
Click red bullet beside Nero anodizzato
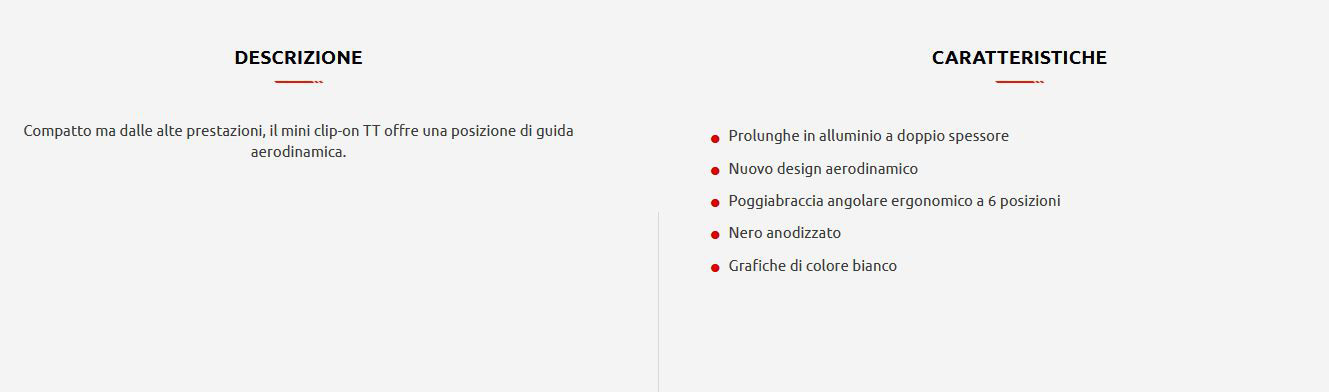coord(715,235)
